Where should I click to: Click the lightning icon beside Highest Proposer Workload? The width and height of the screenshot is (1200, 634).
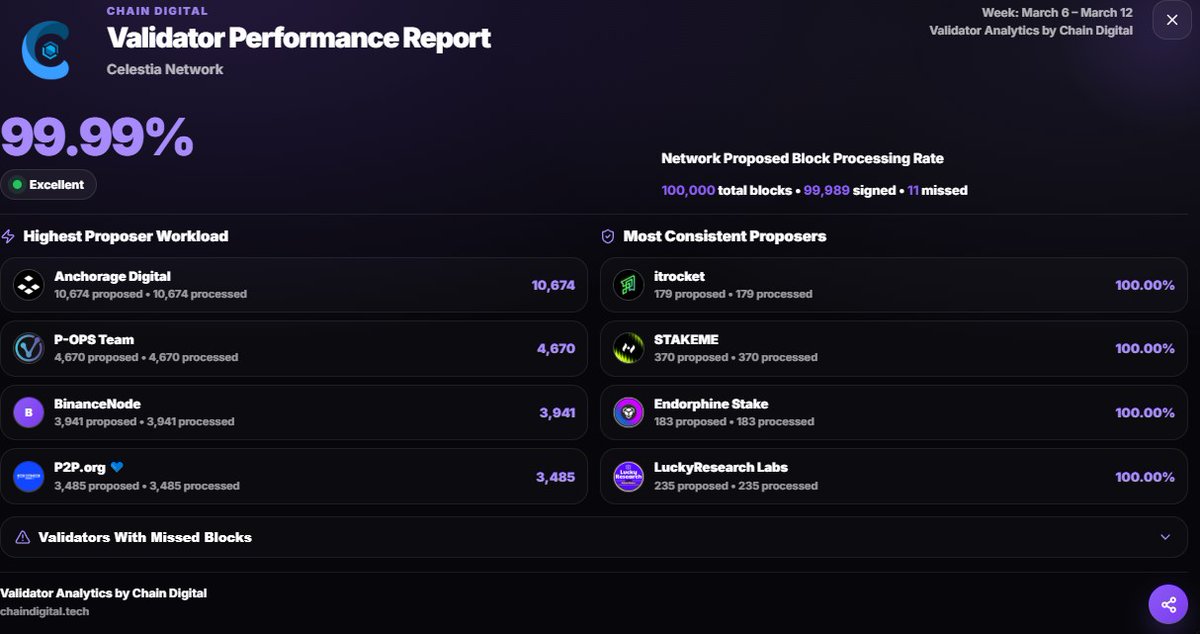9,237
